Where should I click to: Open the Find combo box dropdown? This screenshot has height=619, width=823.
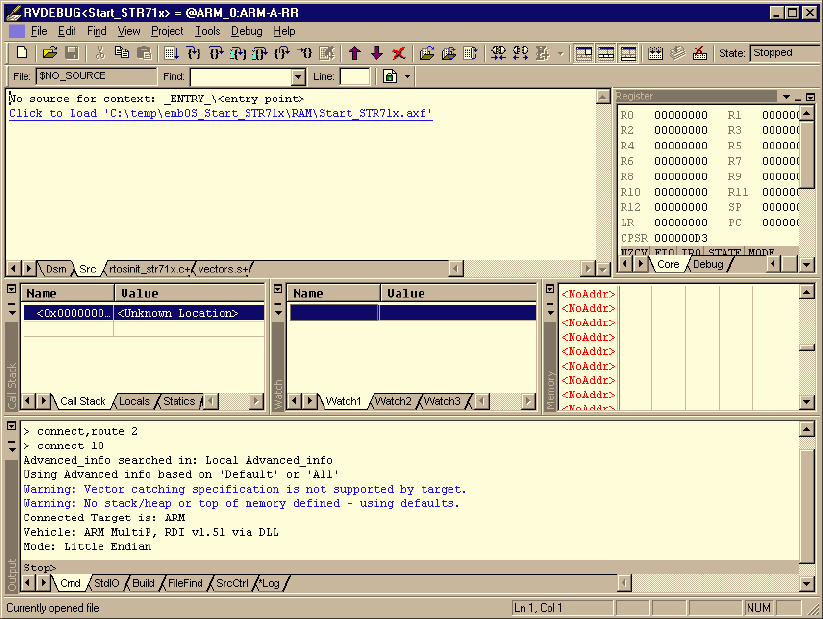(298, 77)
